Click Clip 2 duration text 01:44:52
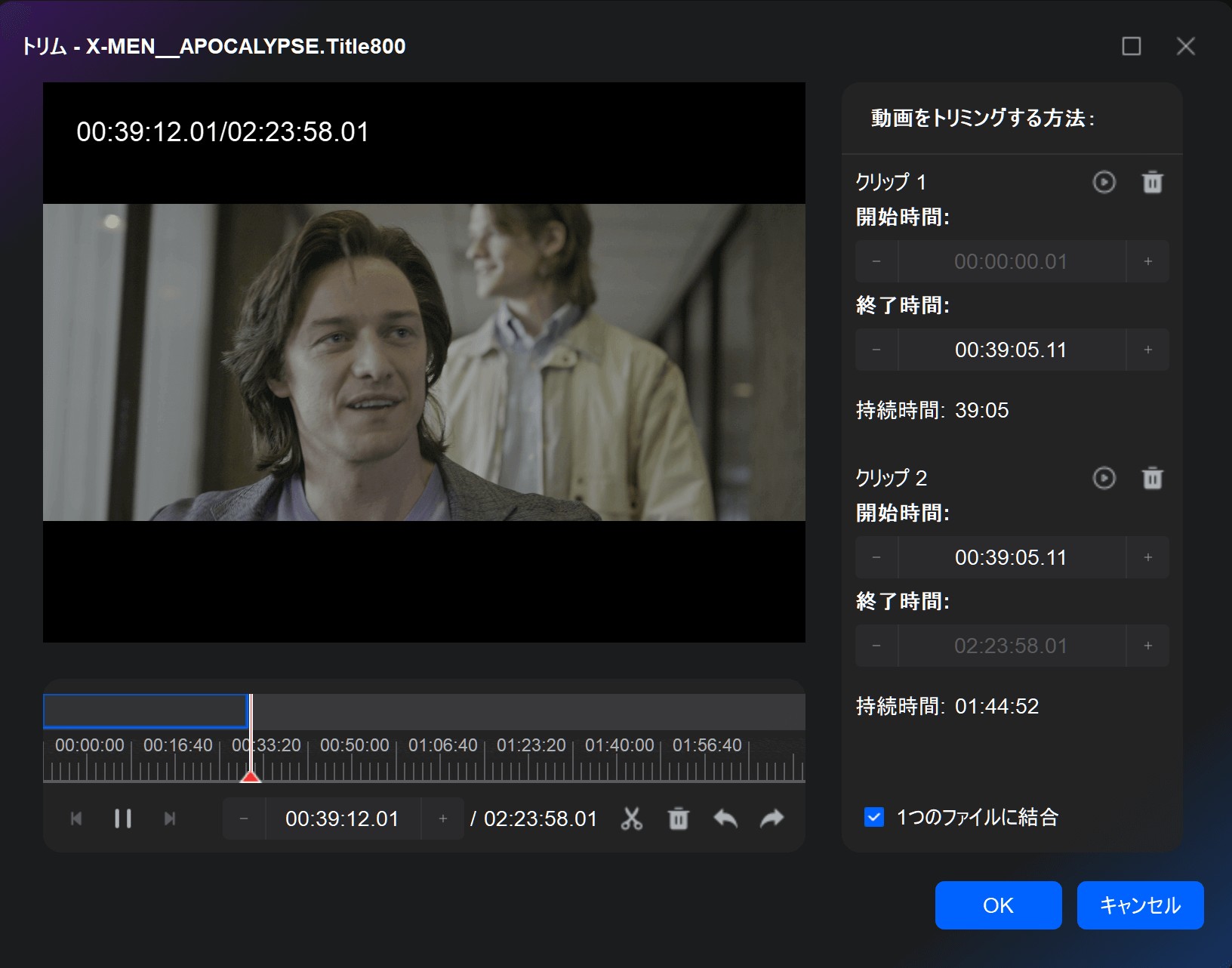 coord(996,707)
